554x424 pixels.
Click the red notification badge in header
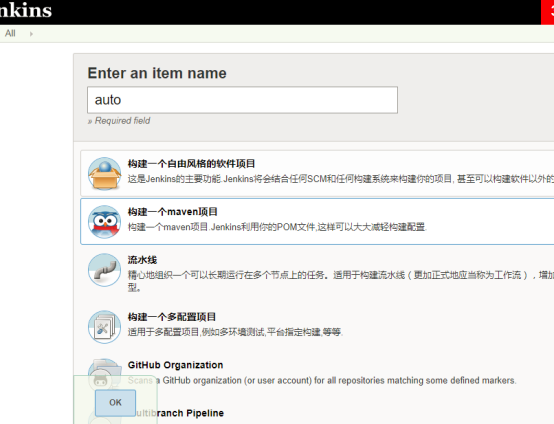547,12
